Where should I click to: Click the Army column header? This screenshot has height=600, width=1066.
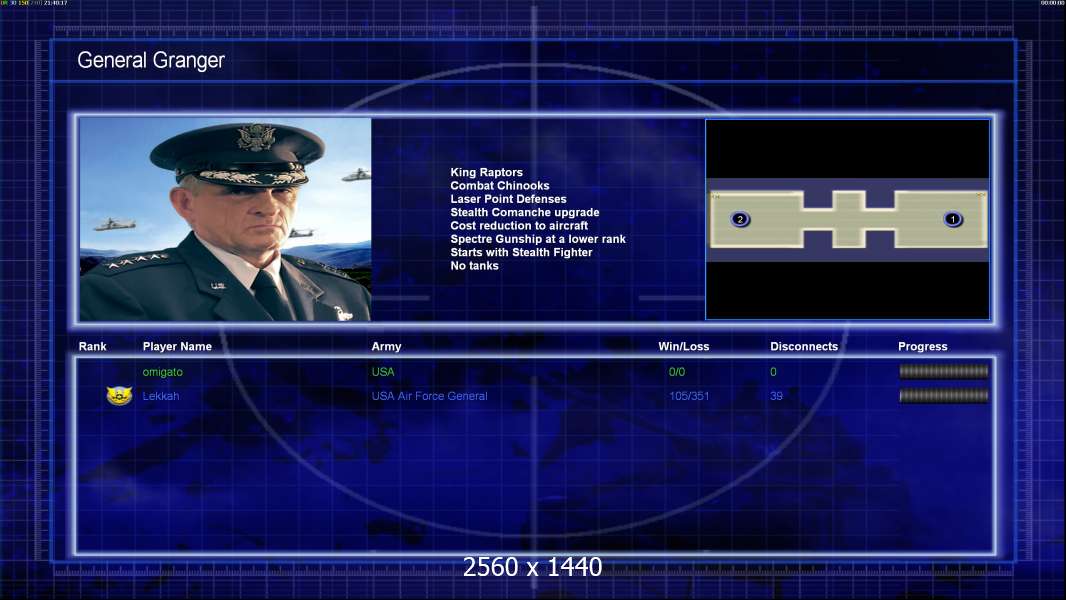[386, 346]
